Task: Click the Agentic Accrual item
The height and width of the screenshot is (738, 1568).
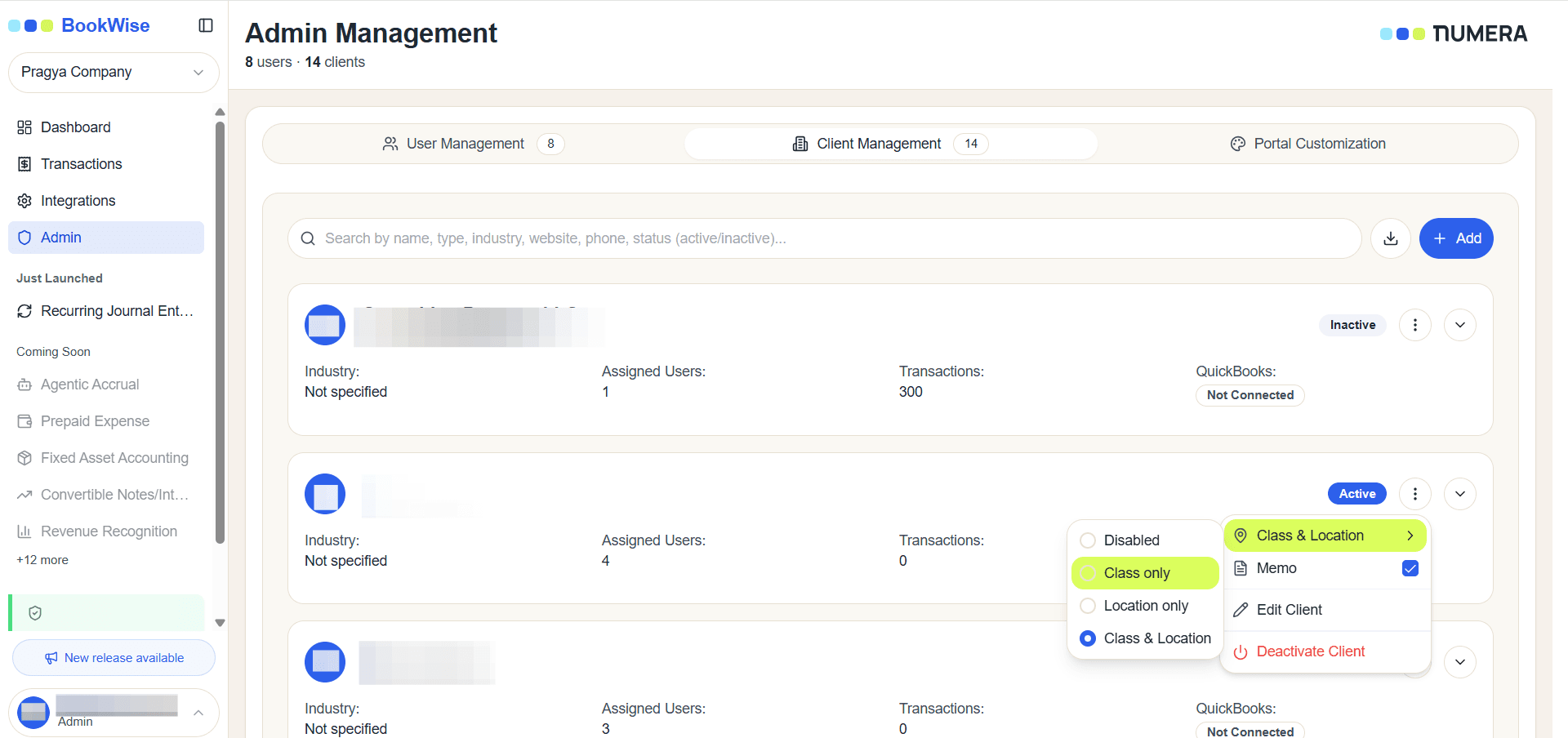Action: click(106, 385)
